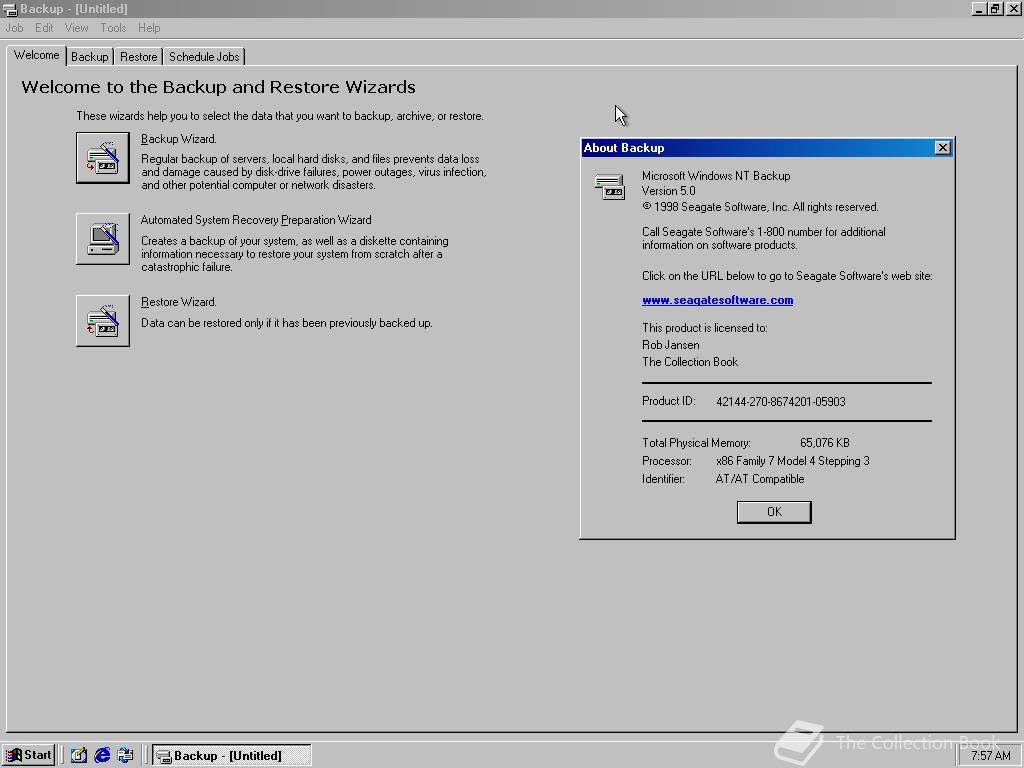Click 'x86 Family 7 Model 4 Stepping 3'
Screen dimensions: 1024x768
point(792,461)
